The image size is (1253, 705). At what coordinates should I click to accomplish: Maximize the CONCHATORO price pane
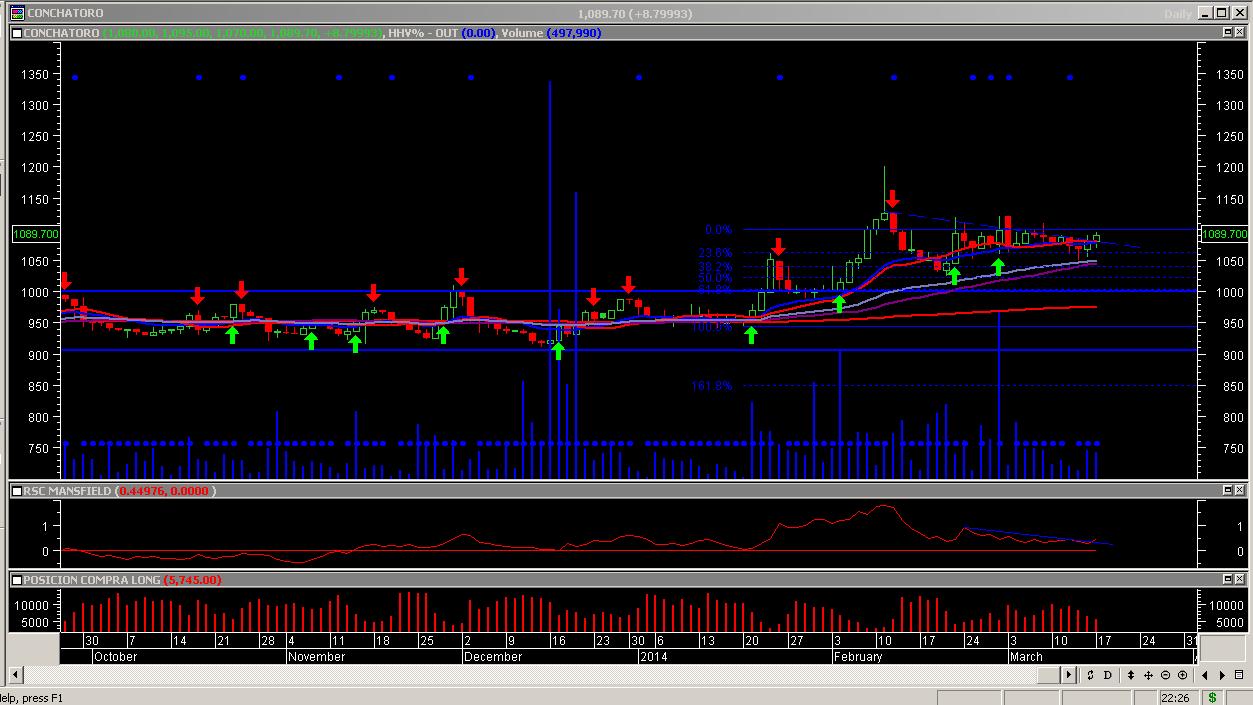tap(1228, 33)
